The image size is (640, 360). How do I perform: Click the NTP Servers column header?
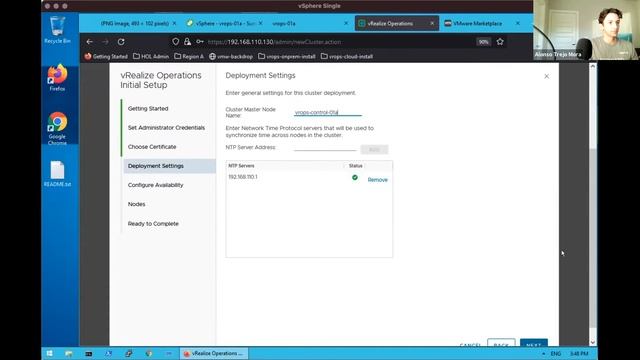point(241,166)
